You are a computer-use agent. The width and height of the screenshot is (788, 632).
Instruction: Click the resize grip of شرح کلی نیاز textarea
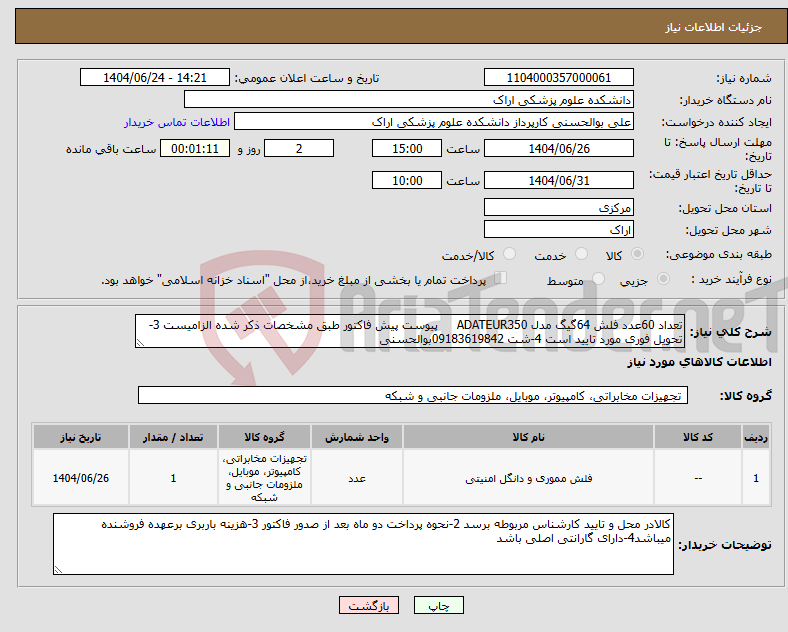[x=140, y=343]
